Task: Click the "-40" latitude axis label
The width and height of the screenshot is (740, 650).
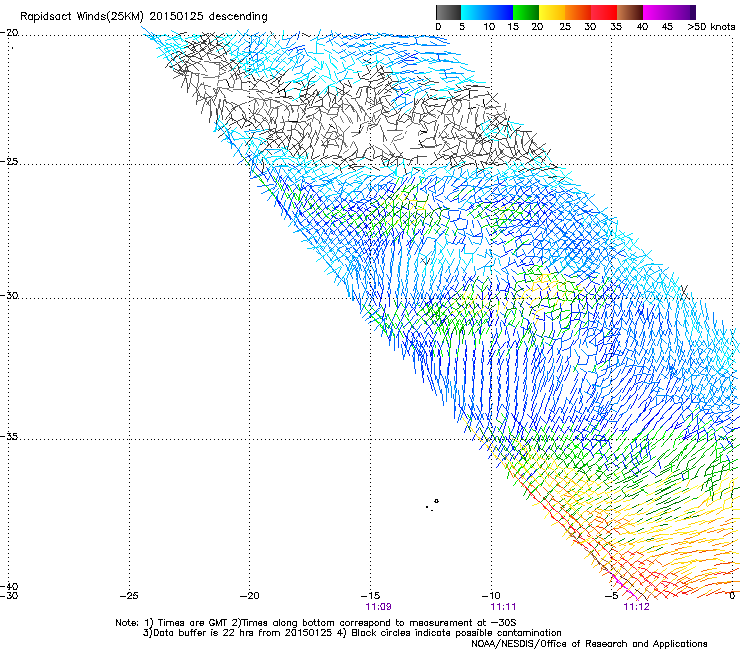Action: (9, 587)
